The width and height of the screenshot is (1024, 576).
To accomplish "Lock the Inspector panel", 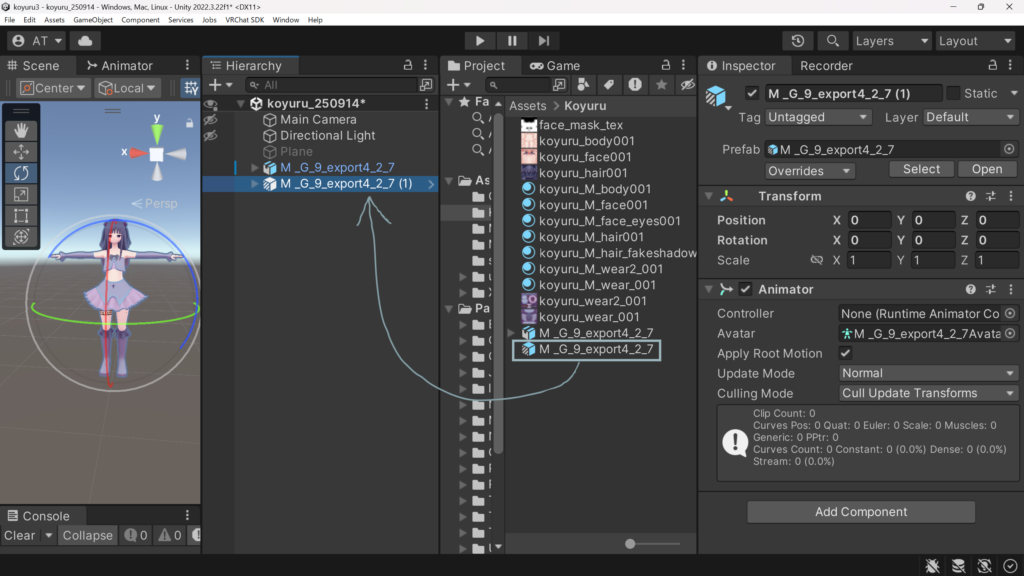I will (x=993, y=65).
